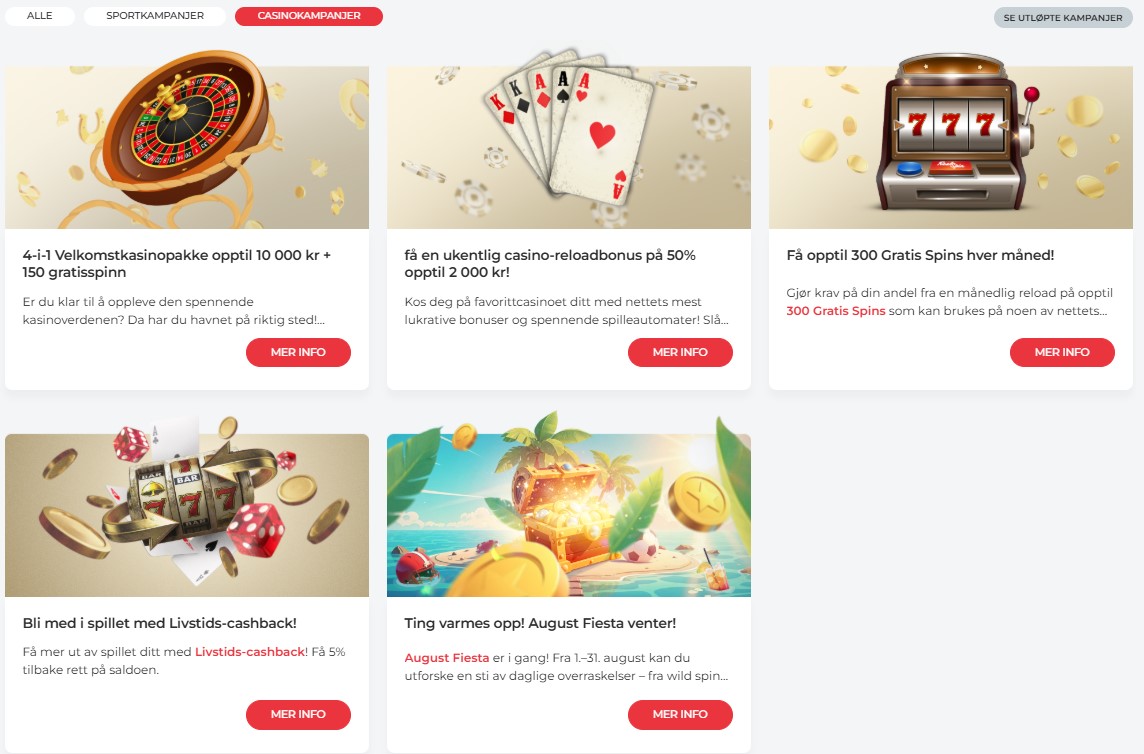The width and height of the screenshot is (1144, 754).
Task: Click the 4-i-1 Velkomstkasinopakke heading
Action: click(x=177, y=263)
